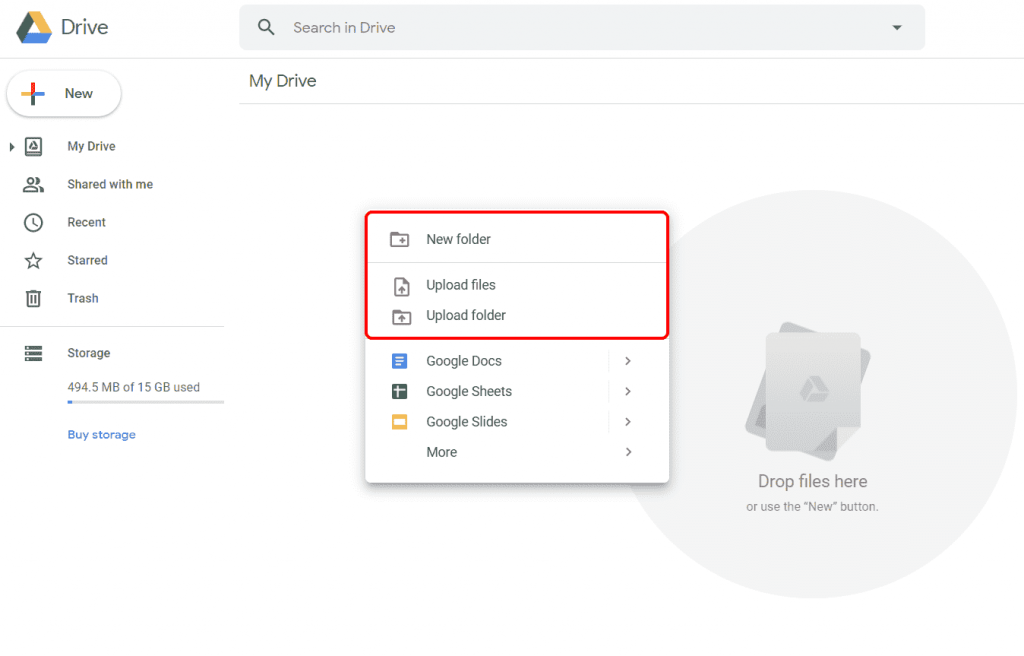Click the Google Drive logo

[x=34, y=27]
